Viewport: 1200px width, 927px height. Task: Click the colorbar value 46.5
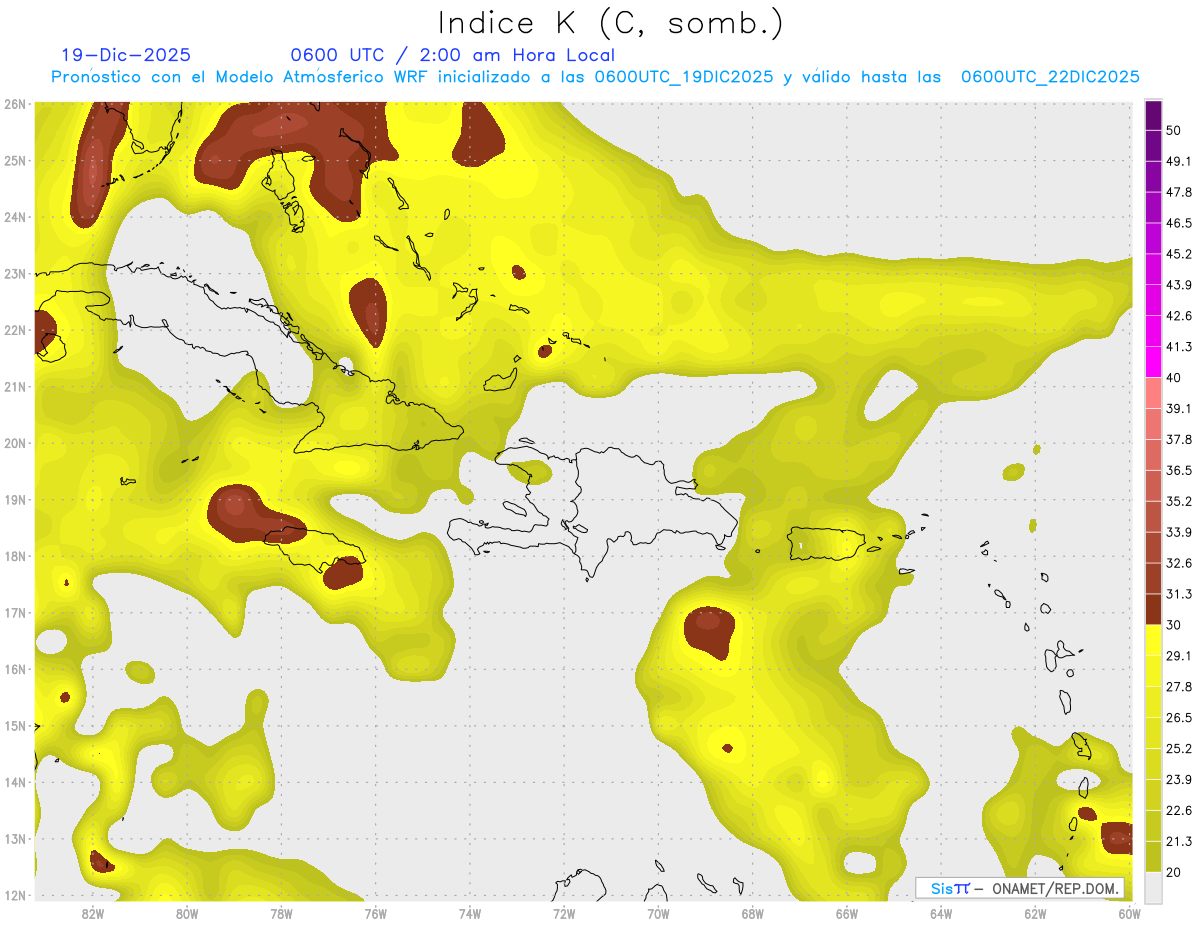[x=1180, y=223]
